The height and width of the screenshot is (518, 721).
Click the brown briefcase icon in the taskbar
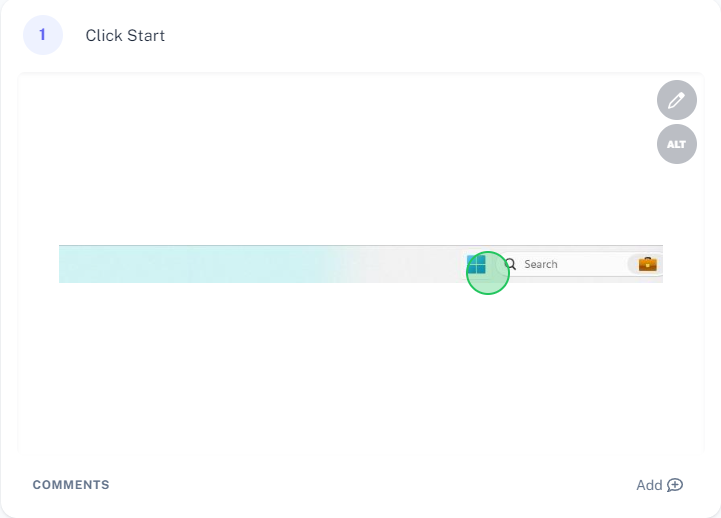647,264
